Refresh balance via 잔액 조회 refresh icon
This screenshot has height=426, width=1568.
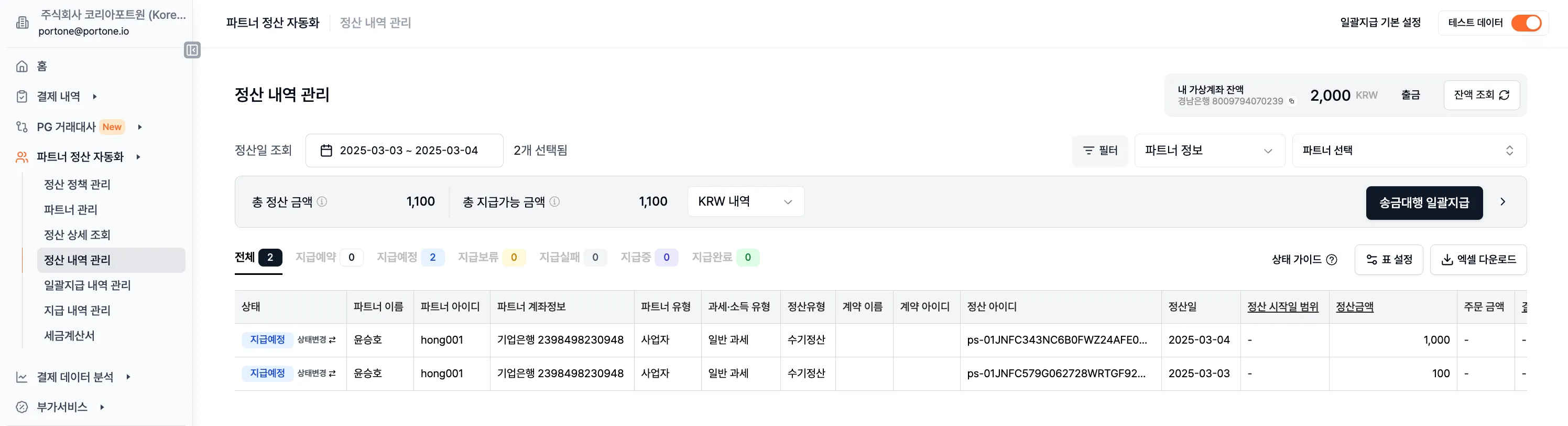pyautogui.click(x=1504, y=95)
